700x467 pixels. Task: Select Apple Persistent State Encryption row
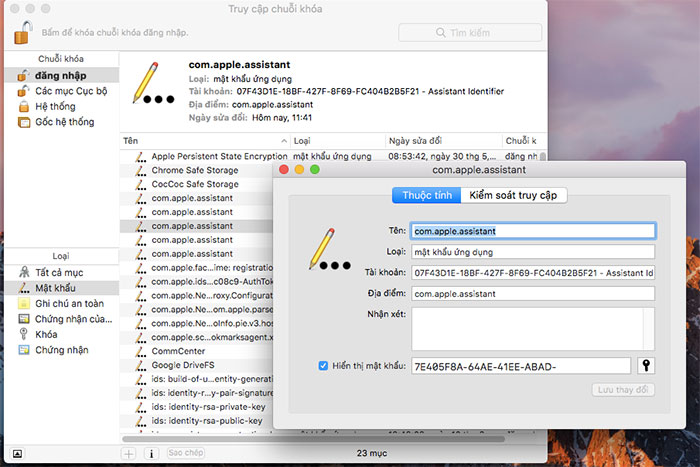point(330,156)
